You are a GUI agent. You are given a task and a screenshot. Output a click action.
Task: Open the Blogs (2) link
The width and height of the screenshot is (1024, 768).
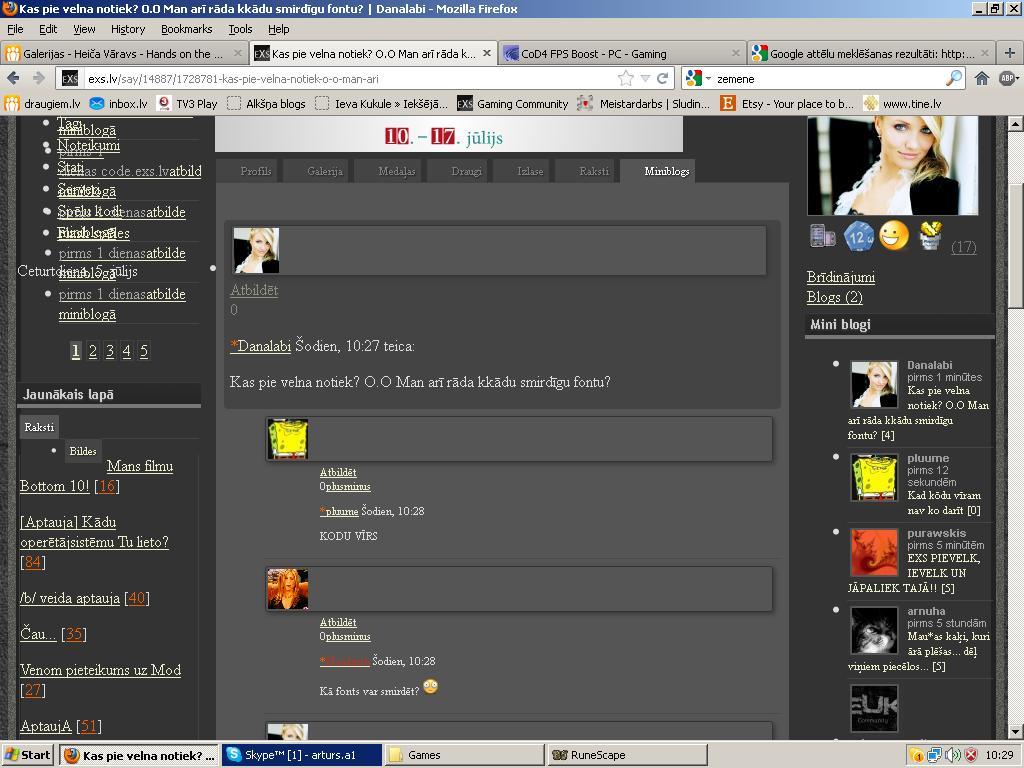point(835,297)
